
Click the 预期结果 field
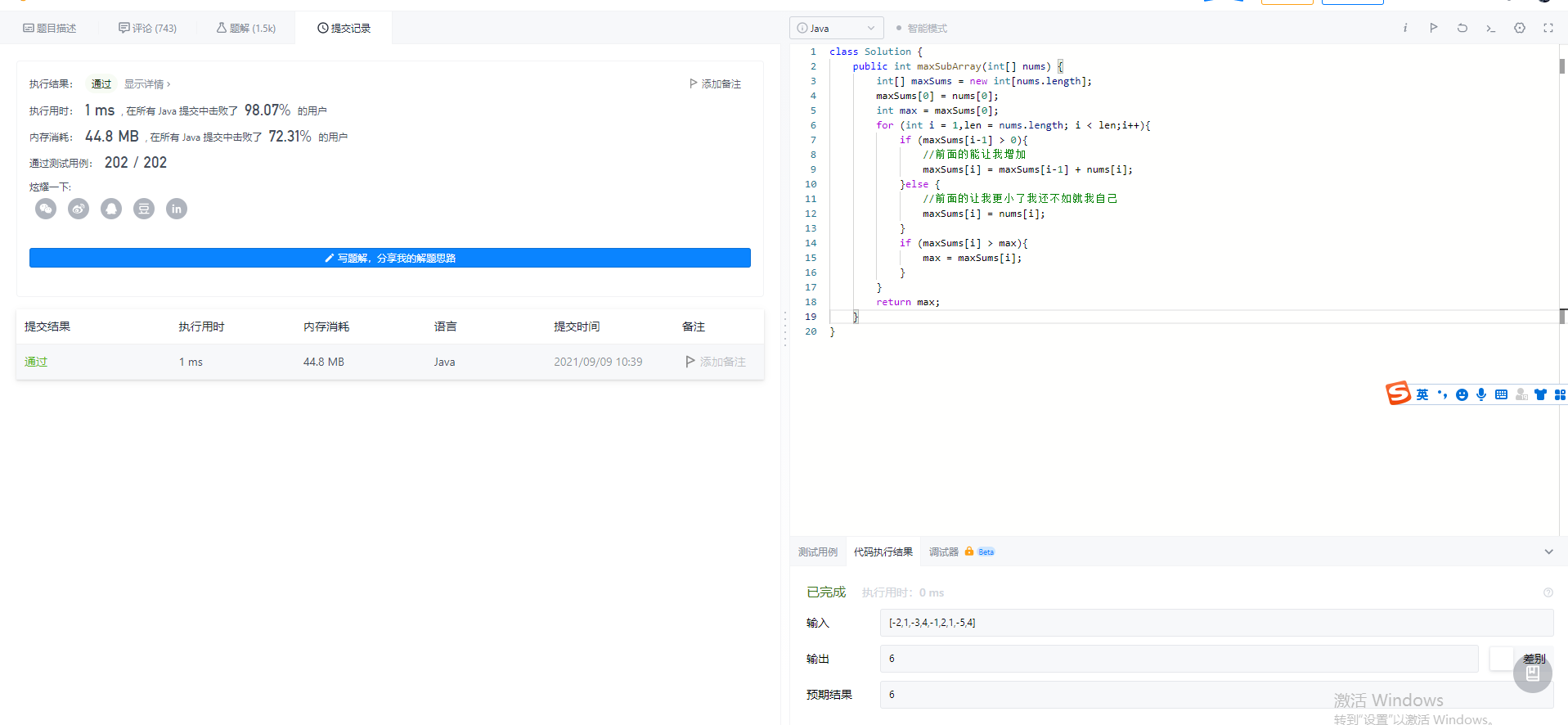coord(1216,695)
